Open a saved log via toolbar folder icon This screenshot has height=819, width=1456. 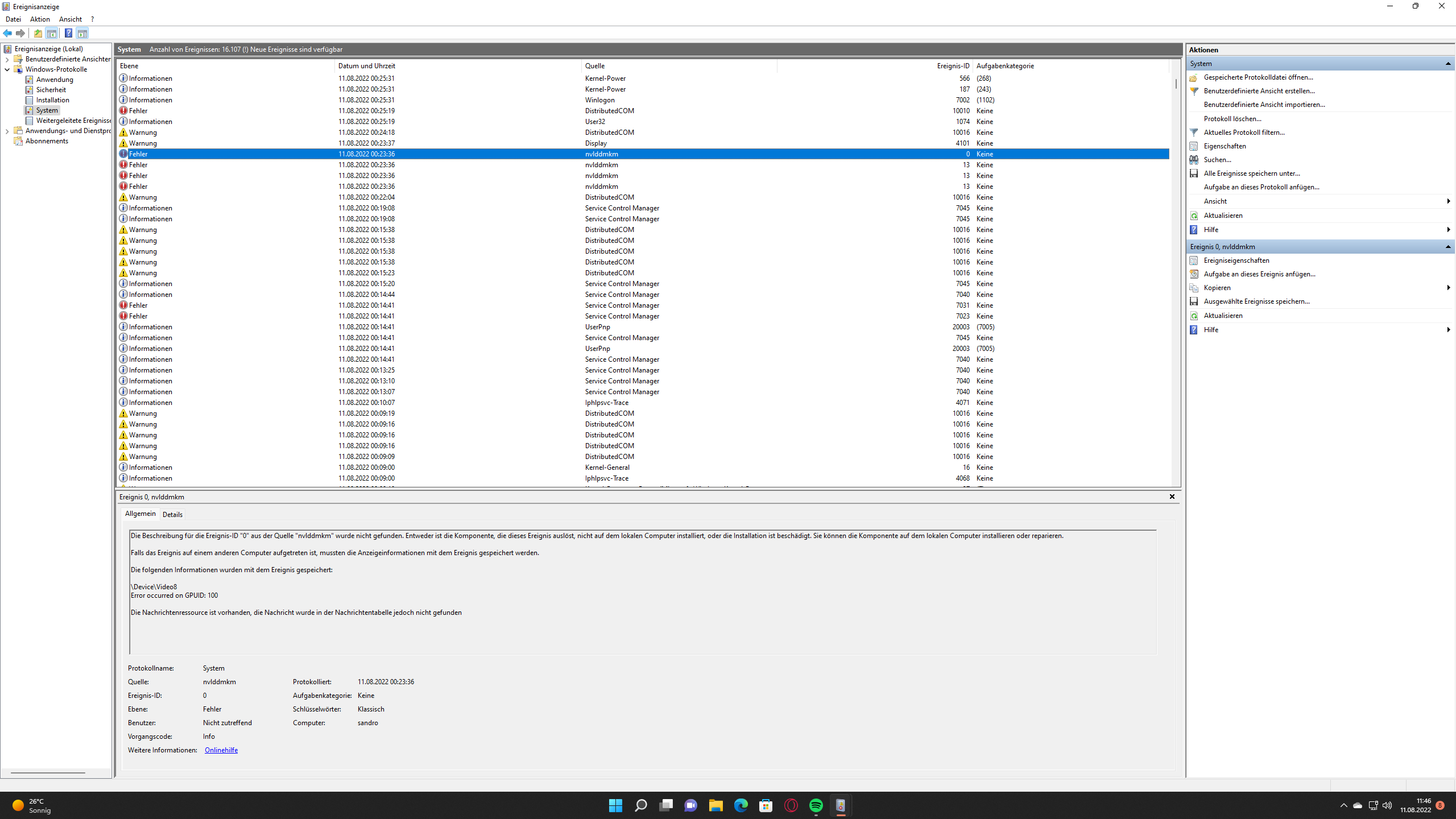pyautogui.click(x=38, y=33)
